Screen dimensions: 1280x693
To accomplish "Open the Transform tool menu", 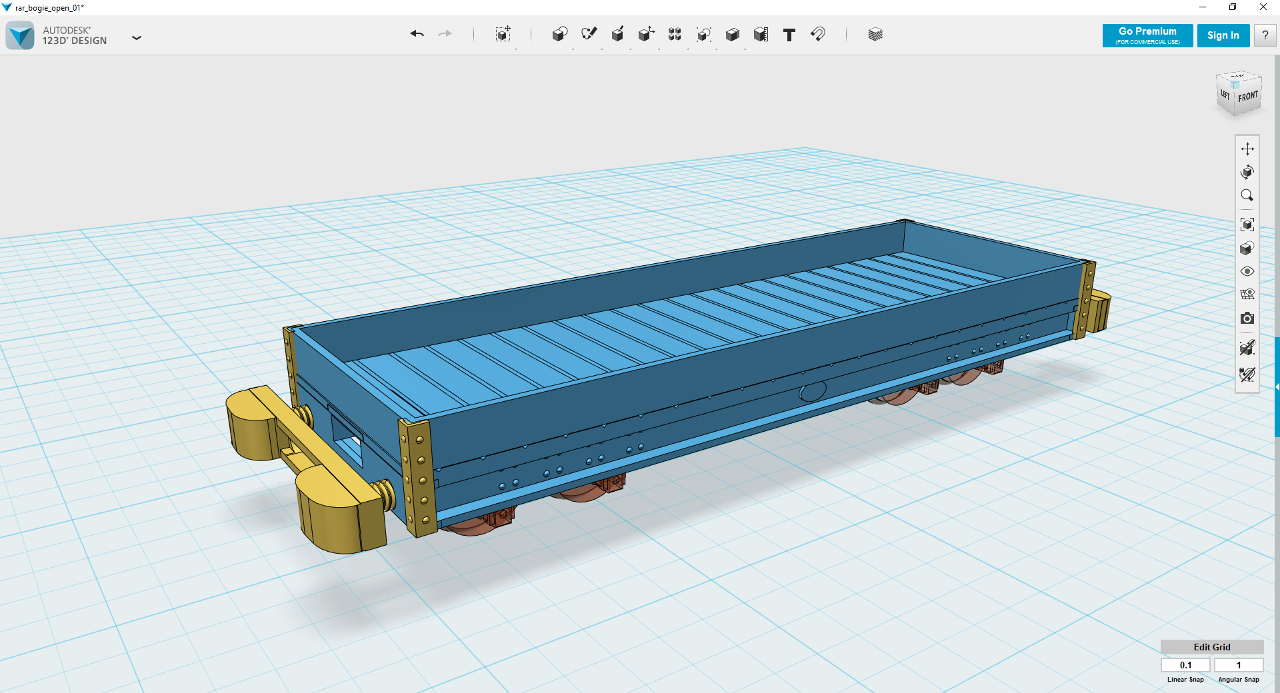I will click(x=503, y=34).
